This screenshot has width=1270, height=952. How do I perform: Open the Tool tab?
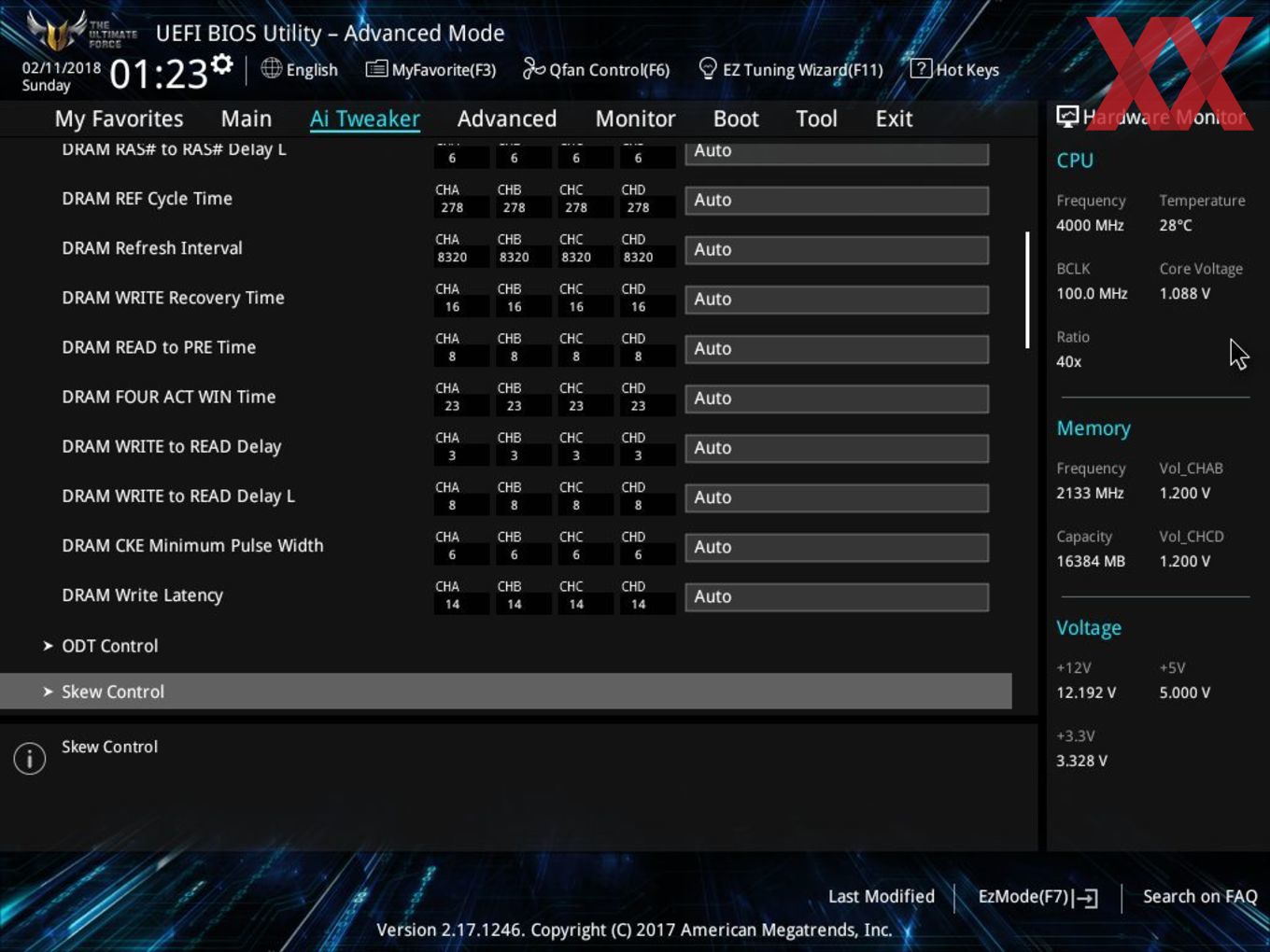(816, 119)
